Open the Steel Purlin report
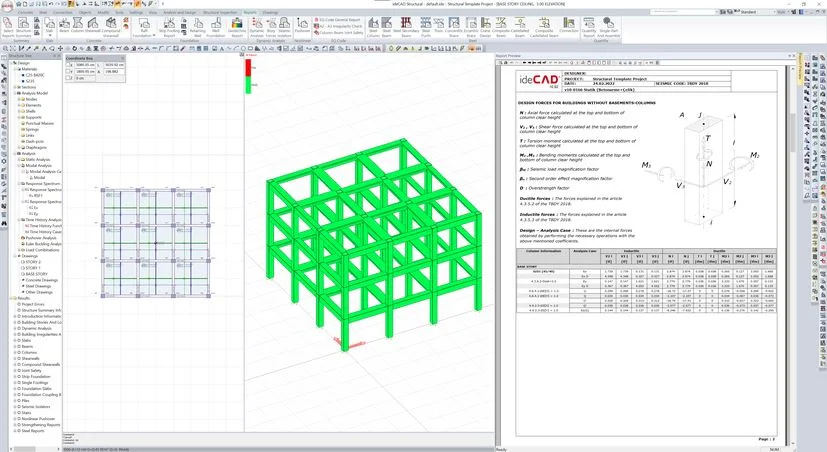This screenshot has height=452, width=827. click(426, 28)
